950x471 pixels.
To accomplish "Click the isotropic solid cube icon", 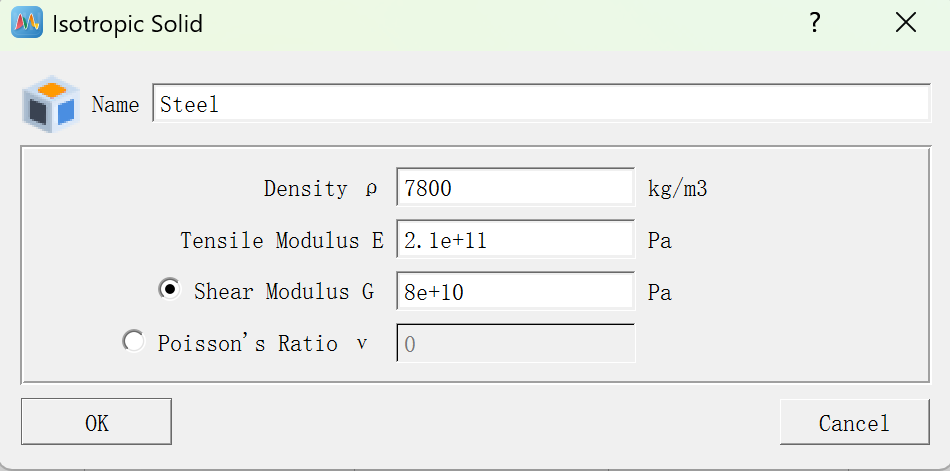I will tap(50, 105).
